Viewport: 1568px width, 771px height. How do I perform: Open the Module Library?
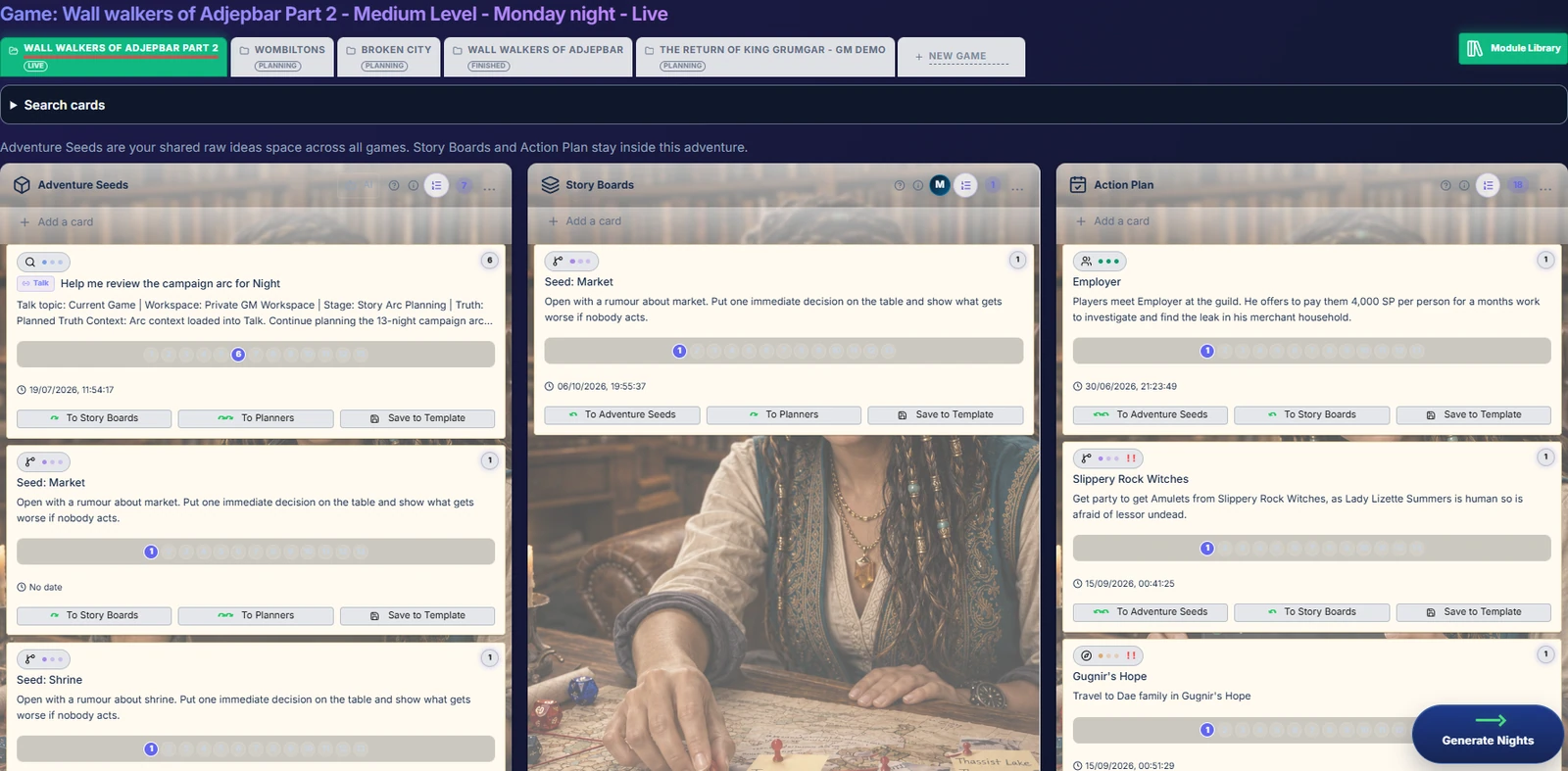1514,48
